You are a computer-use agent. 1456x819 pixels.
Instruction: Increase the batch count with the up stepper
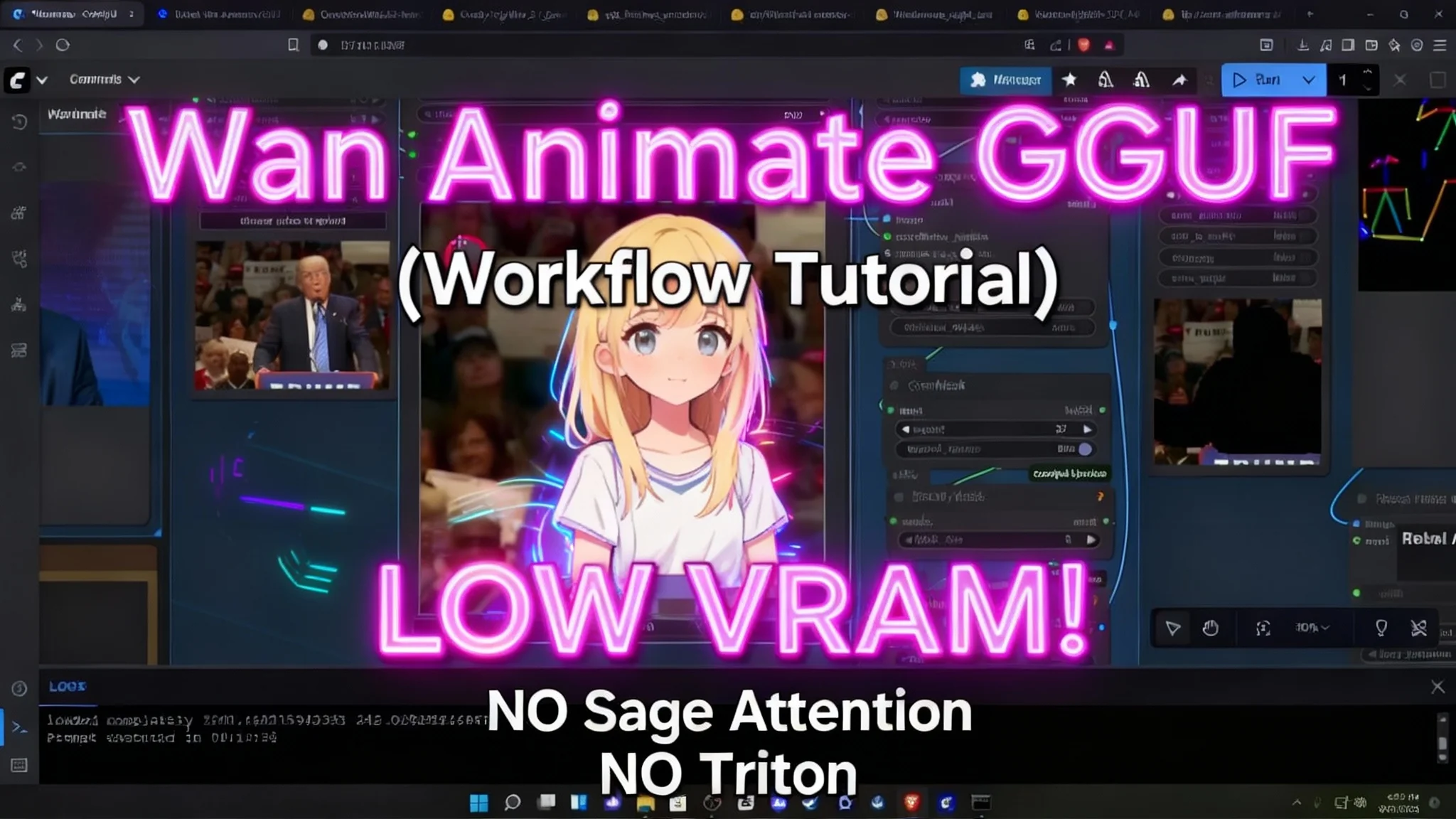coord(1367,72)
